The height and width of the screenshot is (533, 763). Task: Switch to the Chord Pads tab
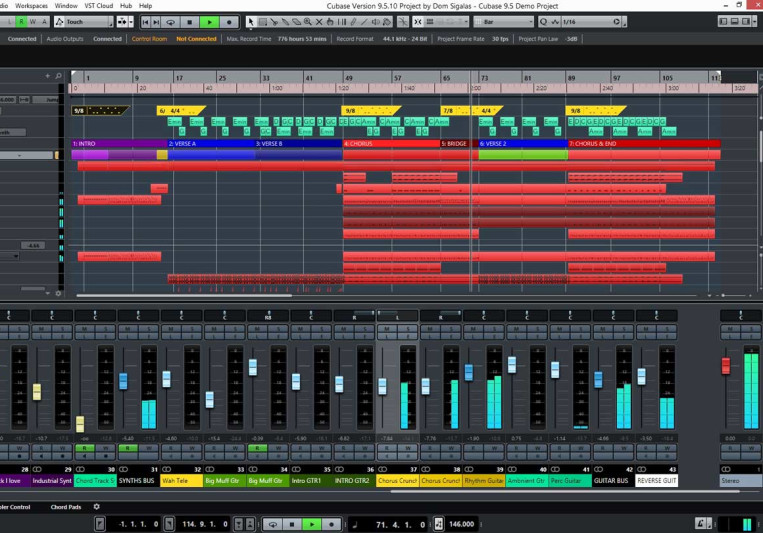(66, 507)
